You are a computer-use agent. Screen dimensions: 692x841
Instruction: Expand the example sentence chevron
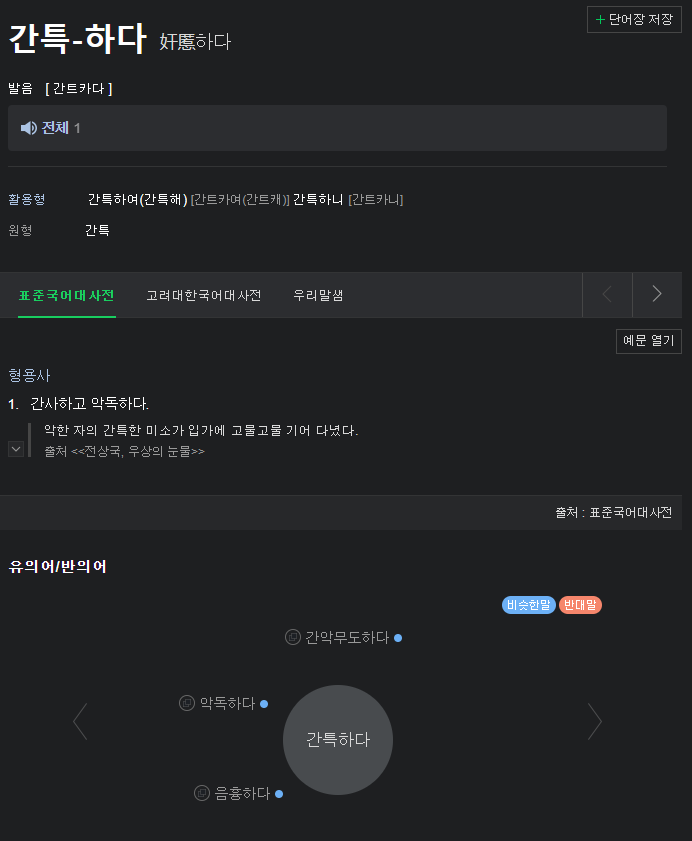16,449
